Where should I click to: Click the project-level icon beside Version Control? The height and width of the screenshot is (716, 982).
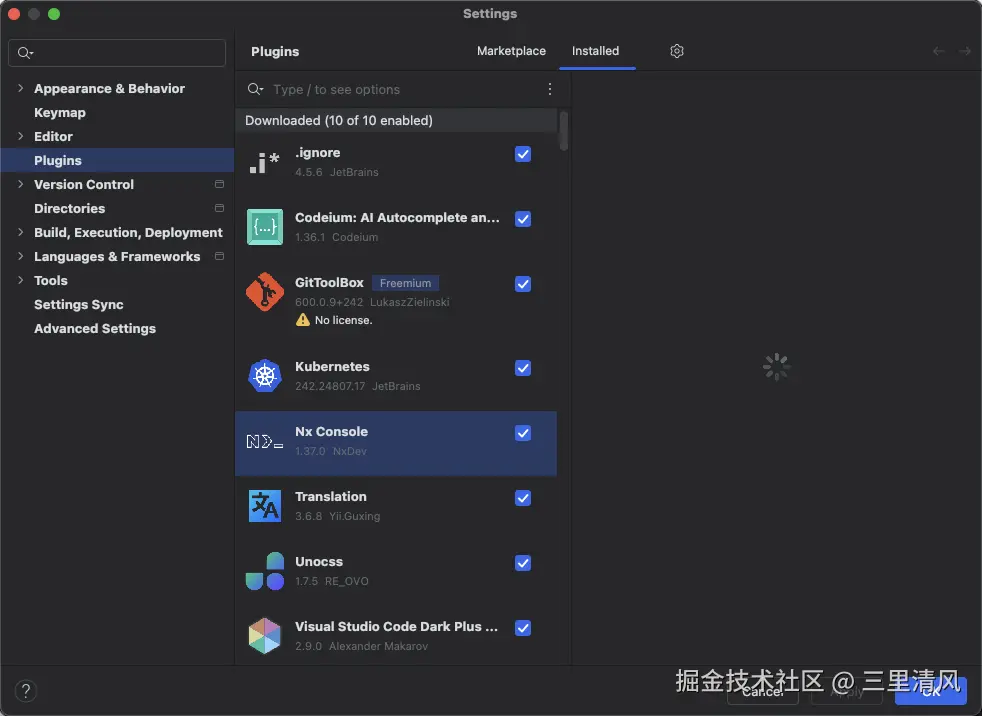click(219, 184)
